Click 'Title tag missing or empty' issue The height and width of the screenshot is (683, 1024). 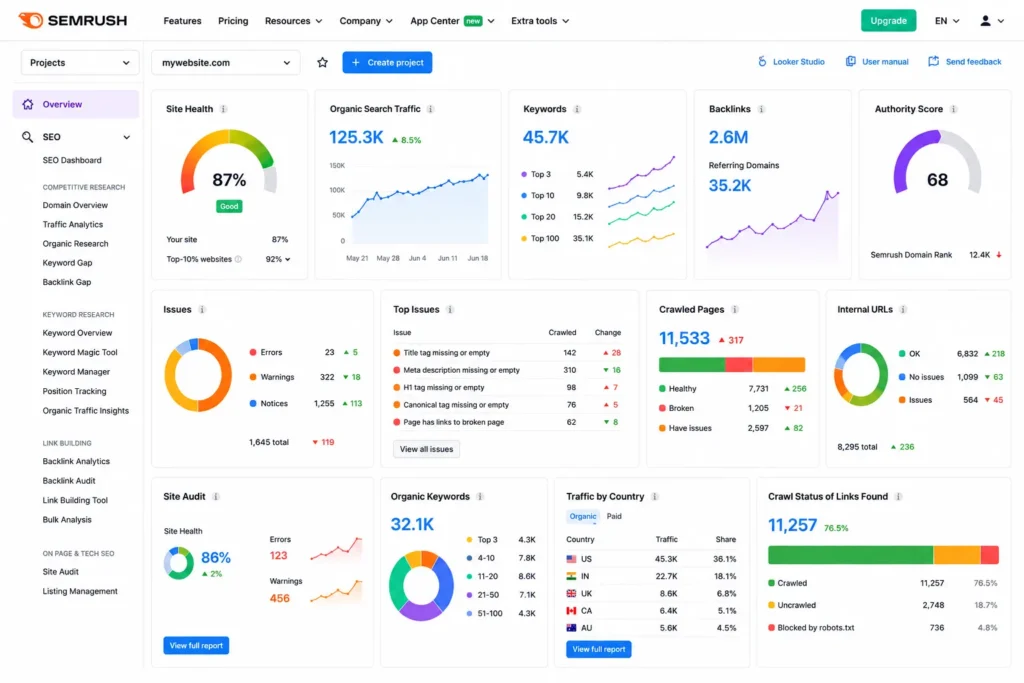point(446,353)
